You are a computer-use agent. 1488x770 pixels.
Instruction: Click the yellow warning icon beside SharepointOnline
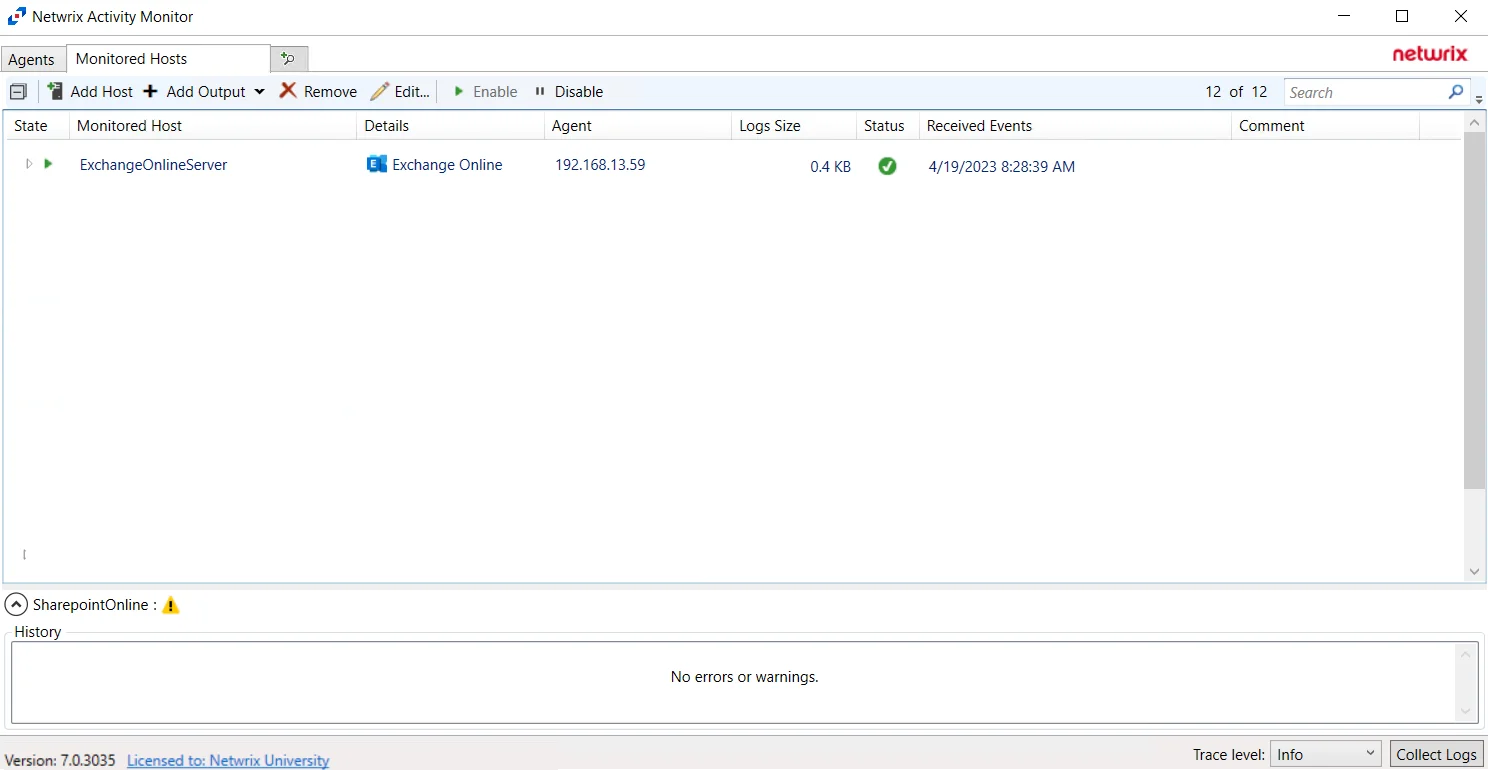click(x=171, y=605)
